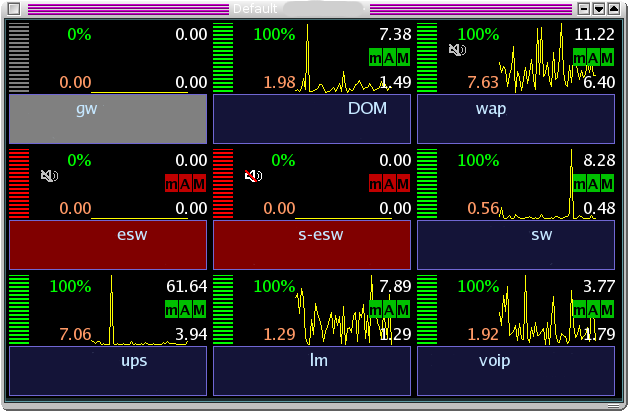The width and height of the screenshot is (628, 411).
Task: Click the 'A' indicator for wap
Action: pos(593,58)
